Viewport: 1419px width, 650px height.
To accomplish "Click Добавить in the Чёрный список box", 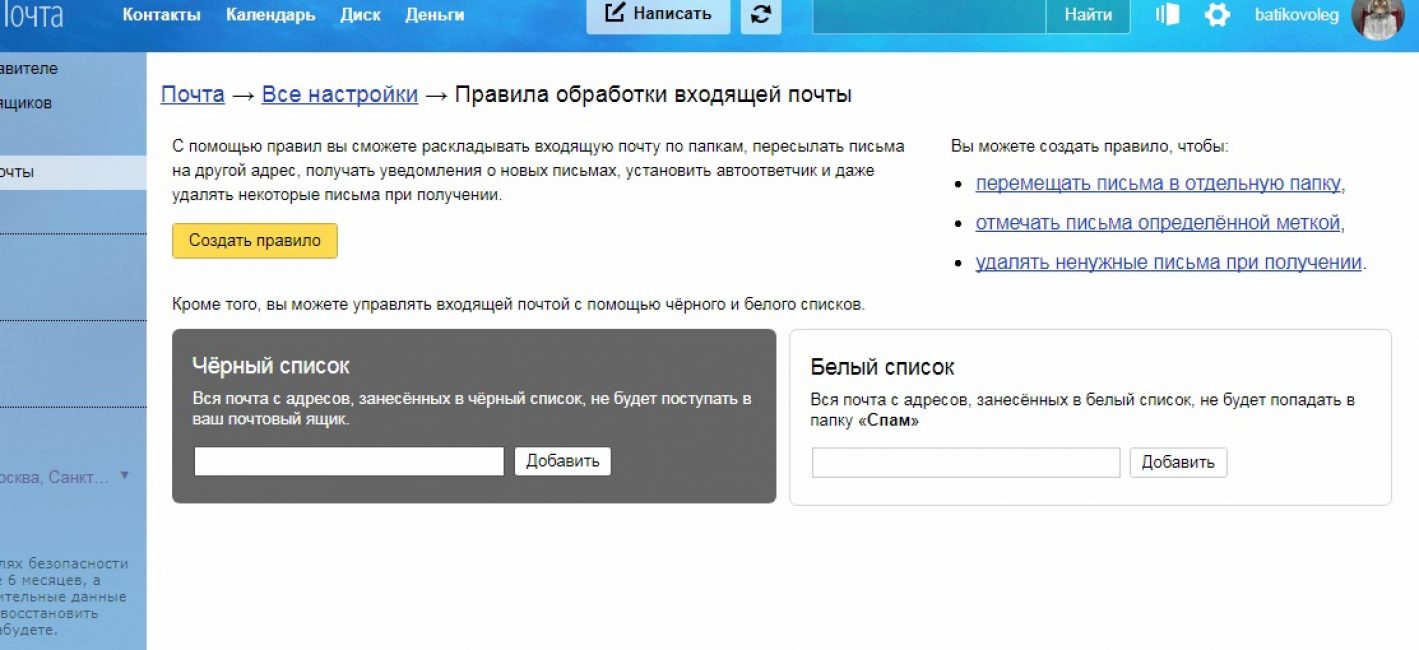I will pyautogui.click(x=563, y=461).
